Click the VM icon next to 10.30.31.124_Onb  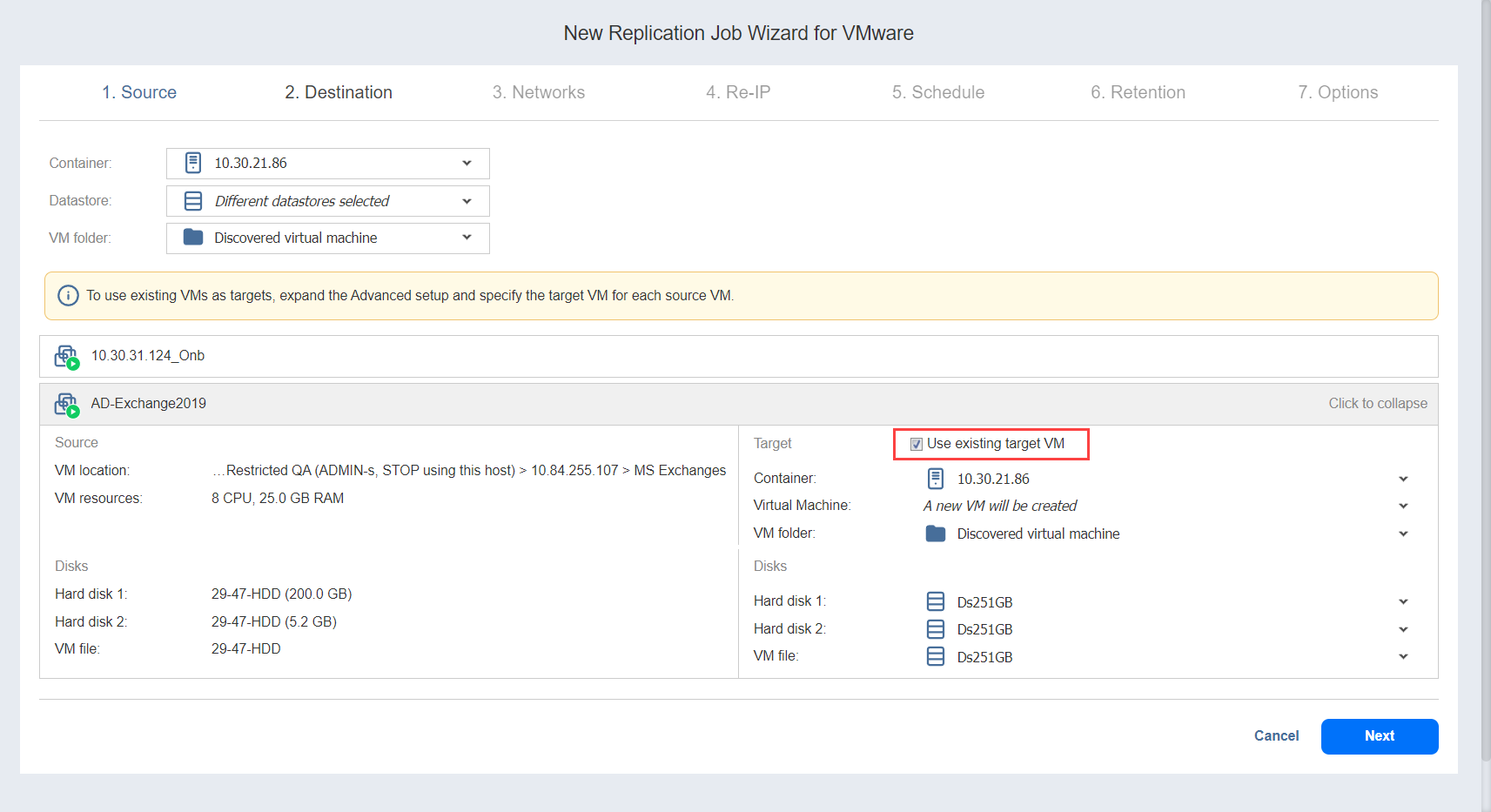click(66, 357)
